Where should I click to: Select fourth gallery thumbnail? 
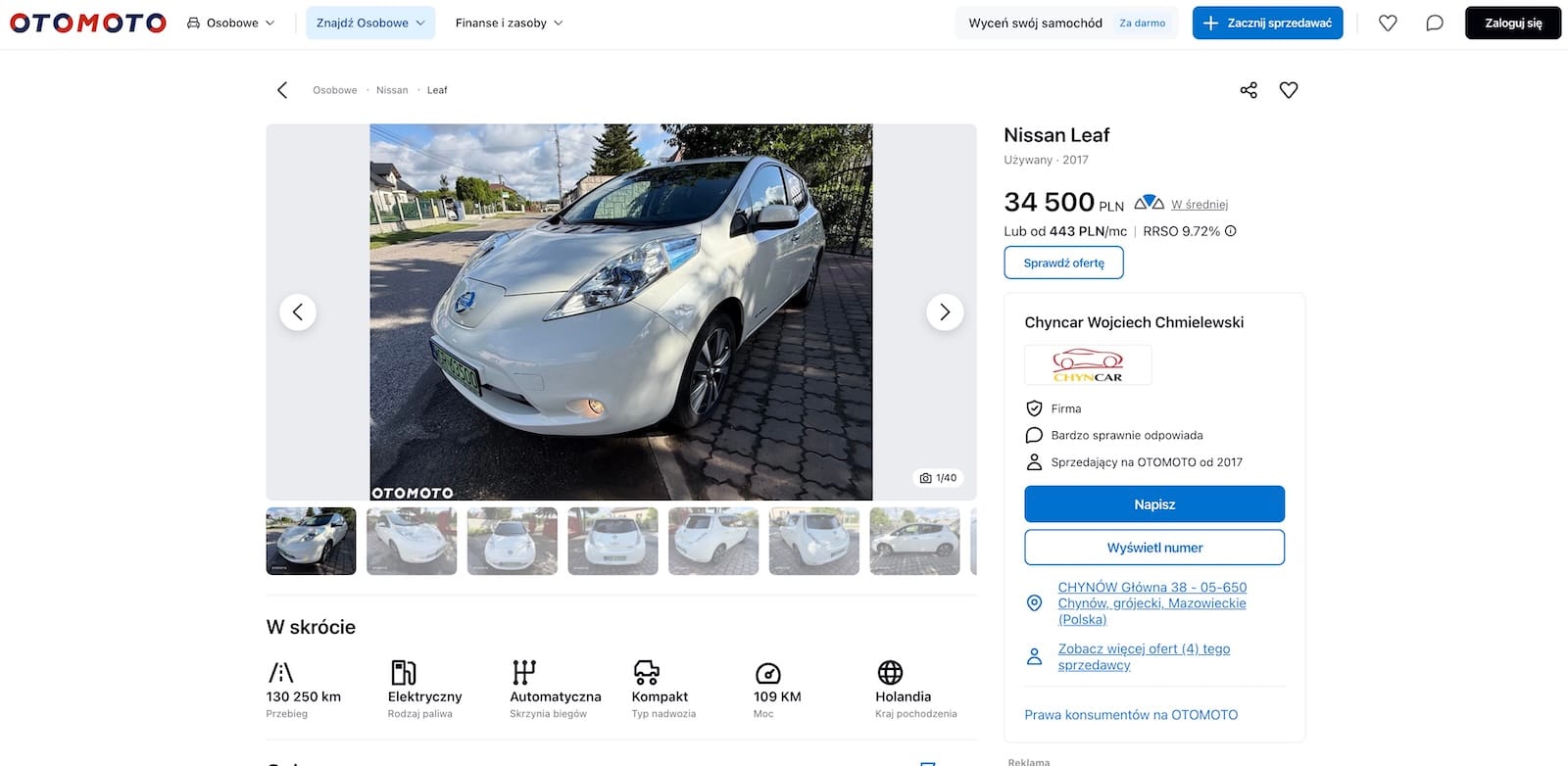[613, 541]
